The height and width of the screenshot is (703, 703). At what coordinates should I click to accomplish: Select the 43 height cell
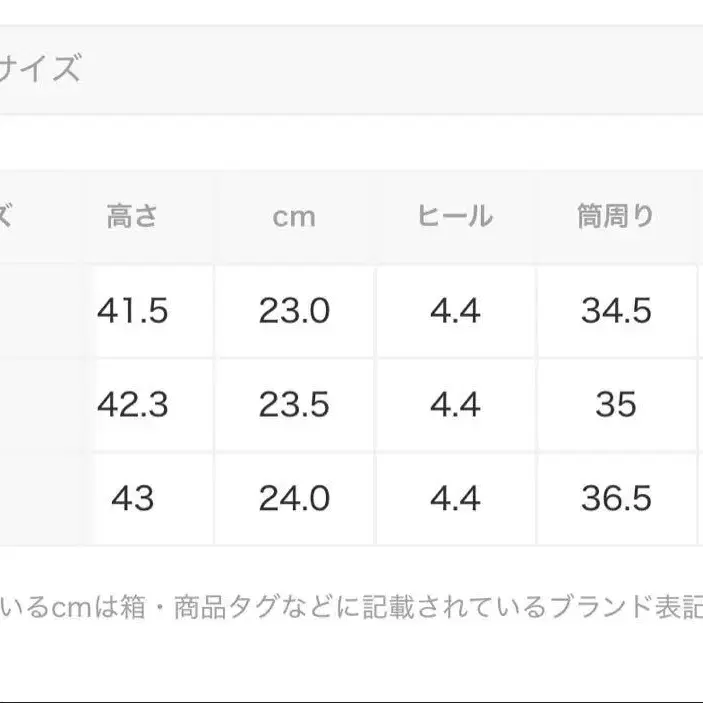tap(133, 498)
